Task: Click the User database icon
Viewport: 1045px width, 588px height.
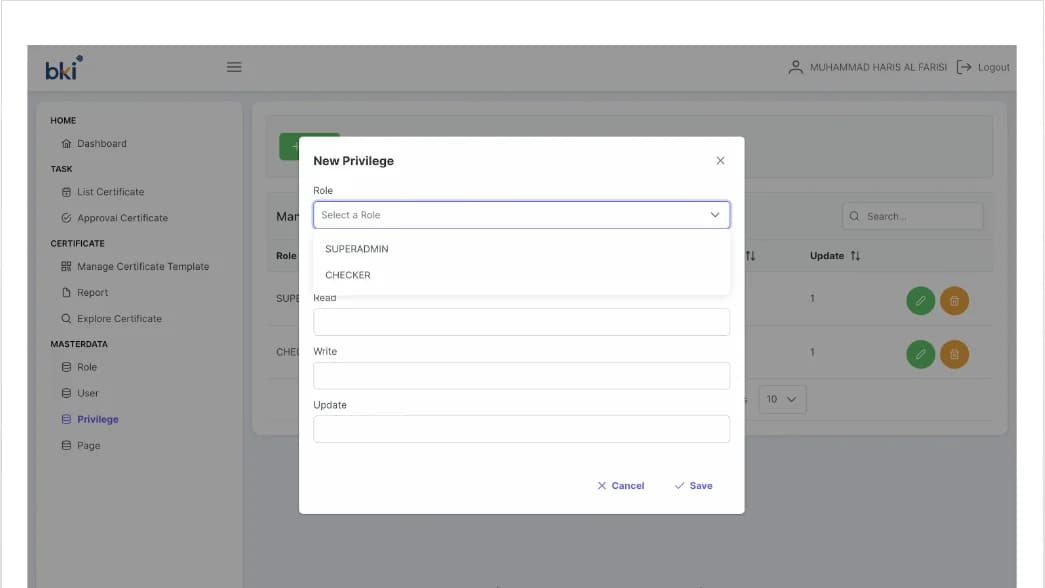Action: [x=66, y=393]
